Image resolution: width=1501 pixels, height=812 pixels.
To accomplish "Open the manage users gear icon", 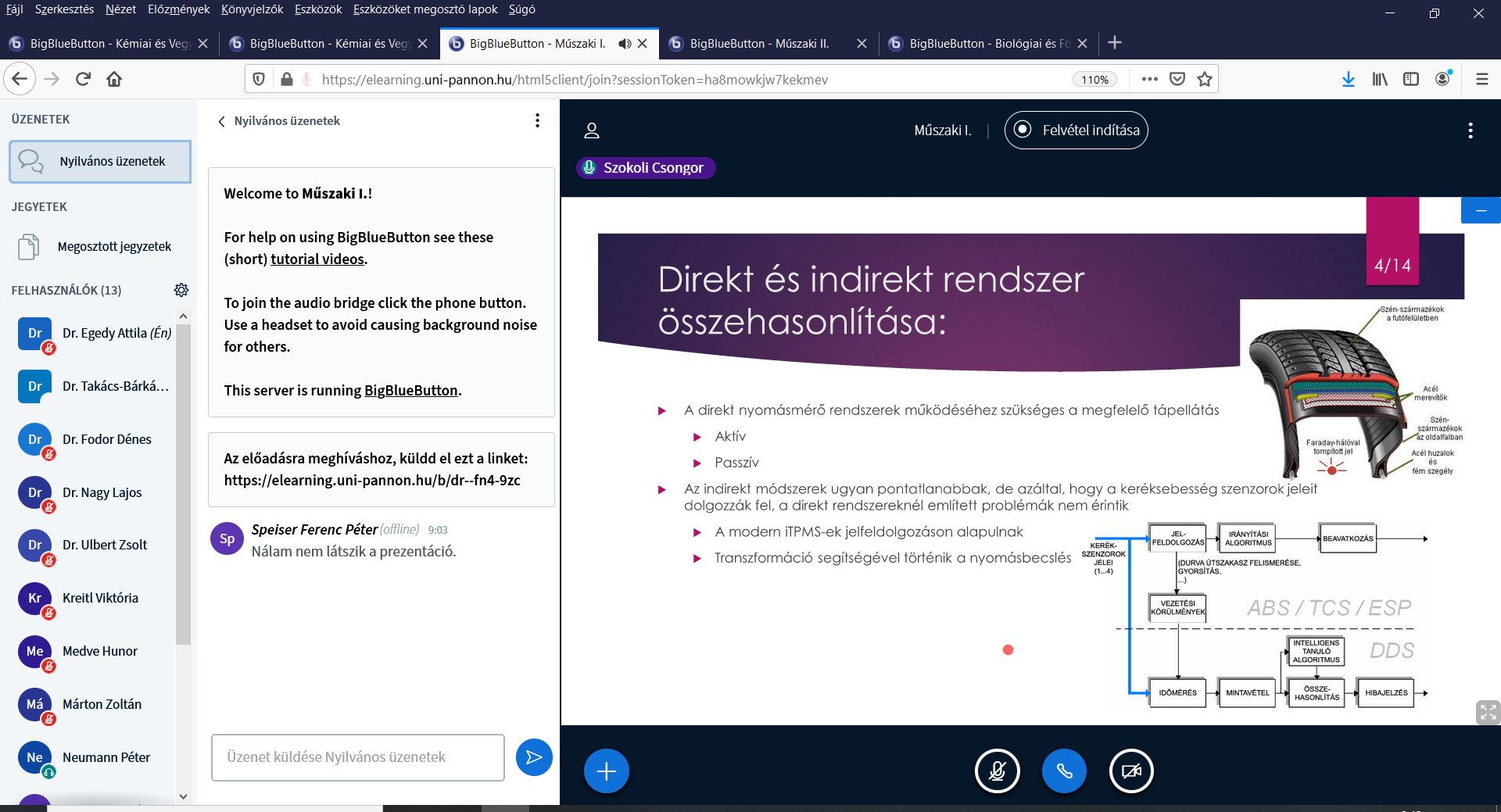I will pos(181,290).
